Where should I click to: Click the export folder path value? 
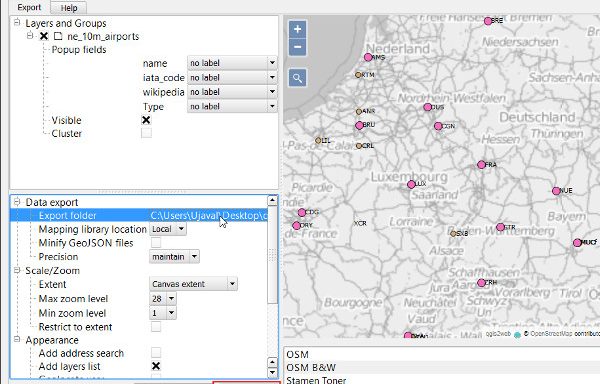tap(209, 215)
